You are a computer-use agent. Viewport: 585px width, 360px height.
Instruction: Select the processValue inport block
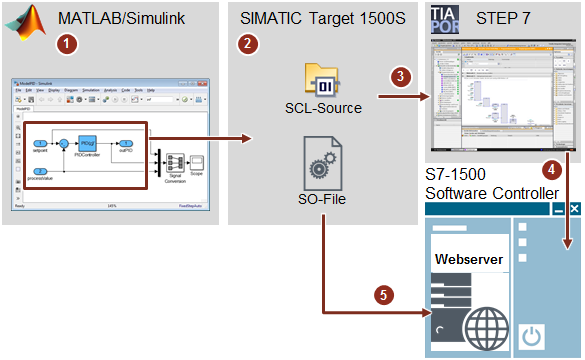point(40,171)
